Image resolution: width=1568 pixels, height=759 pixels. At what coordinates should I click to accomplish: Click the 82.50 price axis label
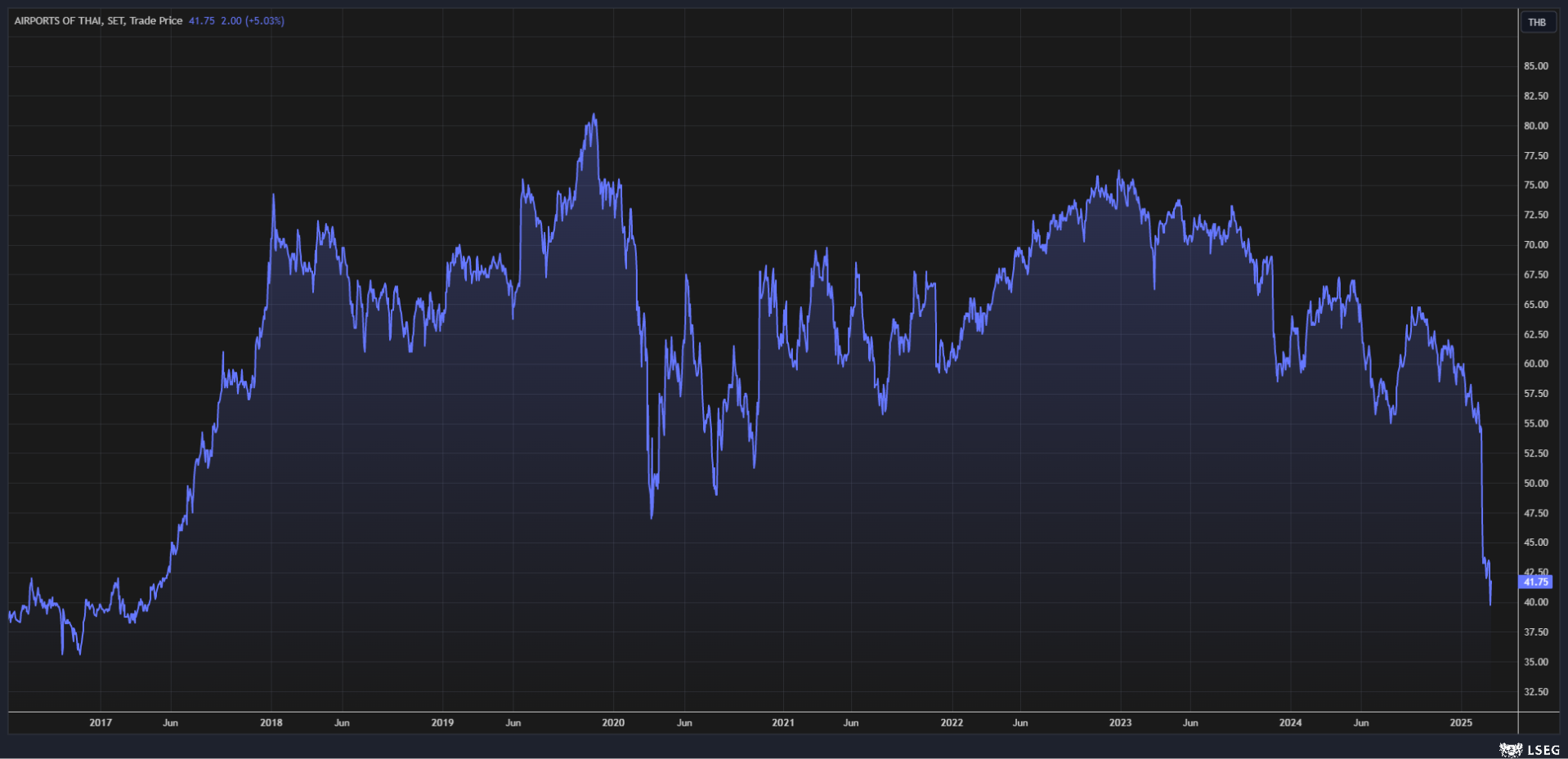coord(1535,96)
